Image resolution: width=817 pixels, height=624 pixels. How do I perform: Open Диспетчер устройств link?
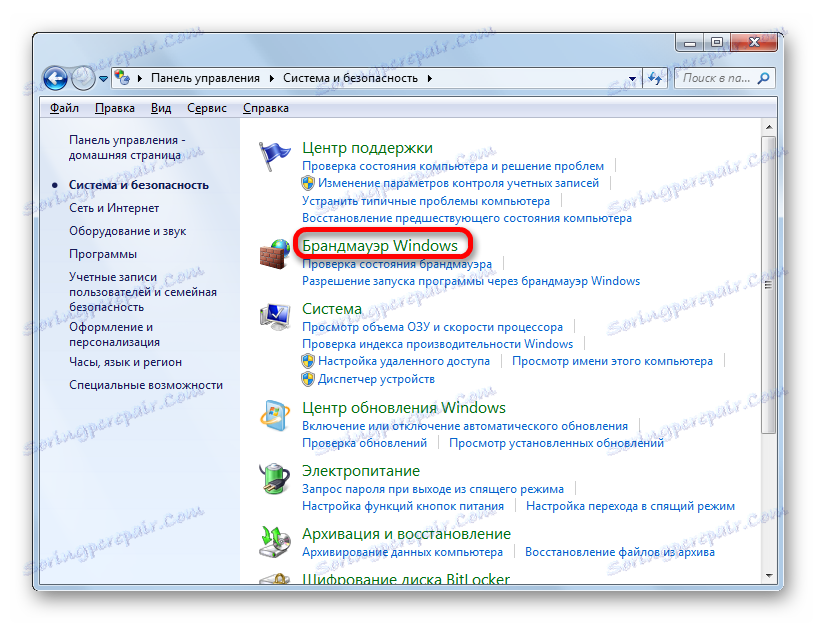click(x=376, y=379)
